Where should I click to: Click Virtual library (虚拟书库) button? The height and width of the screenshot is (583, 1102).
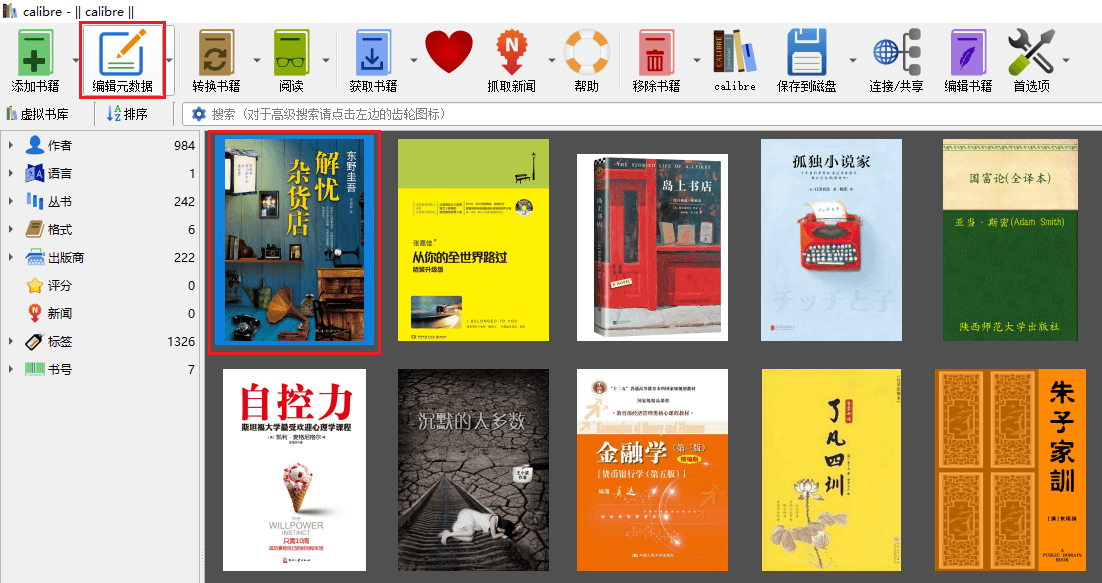(37, 114)
